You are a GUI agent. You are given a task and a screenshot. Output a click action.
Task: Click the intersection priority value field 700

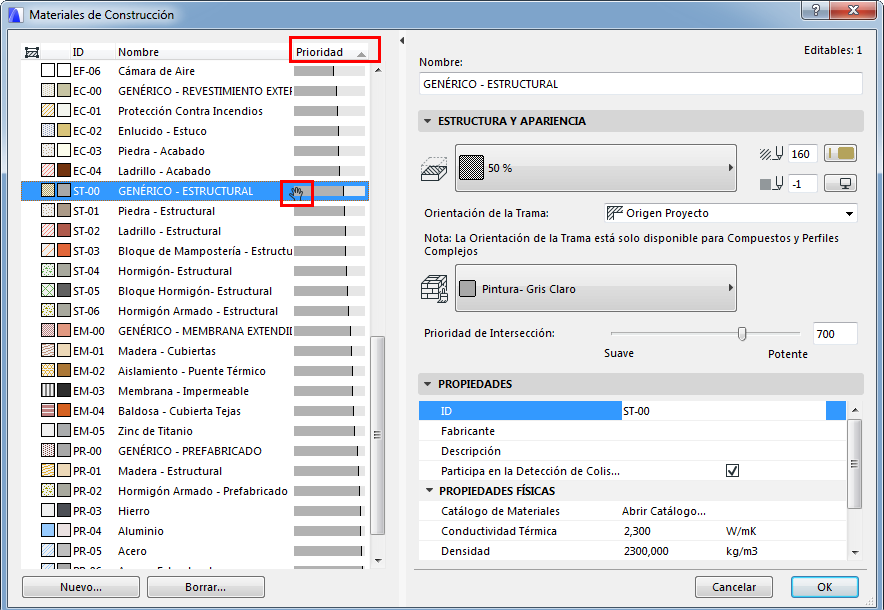(x=835, y=334)
